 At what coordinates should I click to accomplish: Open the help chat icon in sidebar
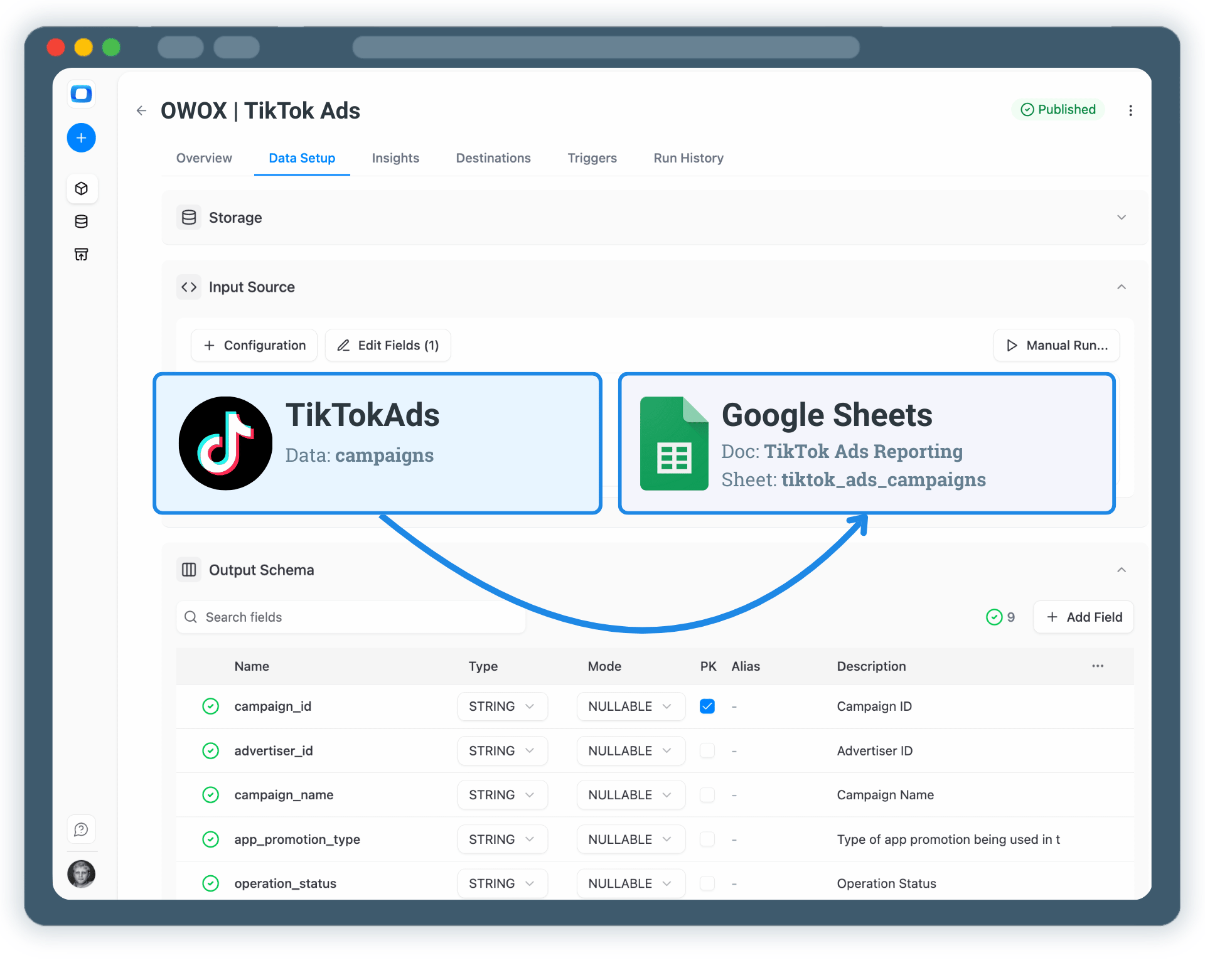tap(81, 829)
